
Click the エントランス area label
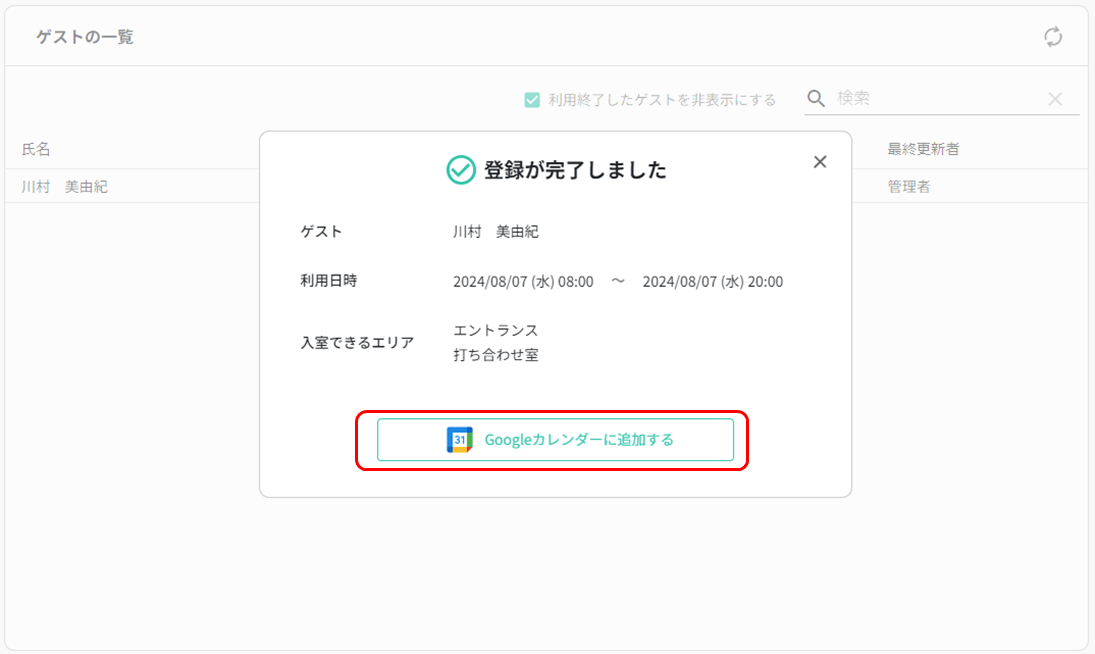coord(496,330)
